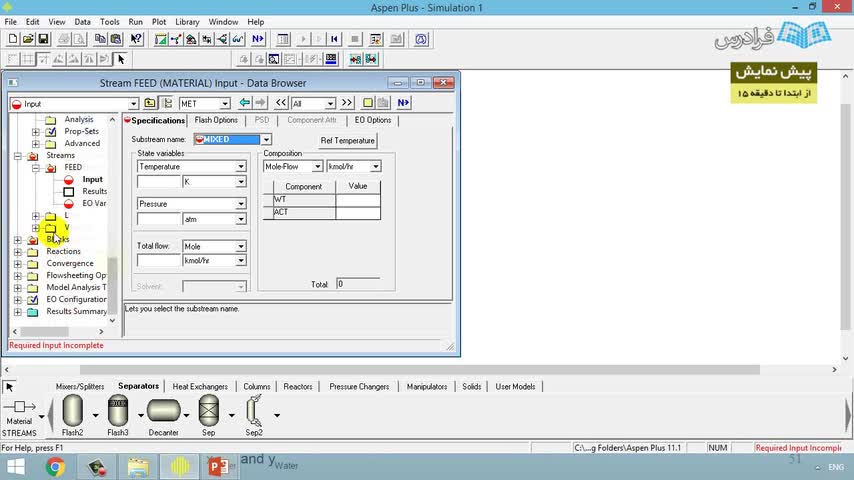Open the Heat Exchangers library tab
Image resolution: width=854 pixels, height=480 pixels.
tap(200, 386)
